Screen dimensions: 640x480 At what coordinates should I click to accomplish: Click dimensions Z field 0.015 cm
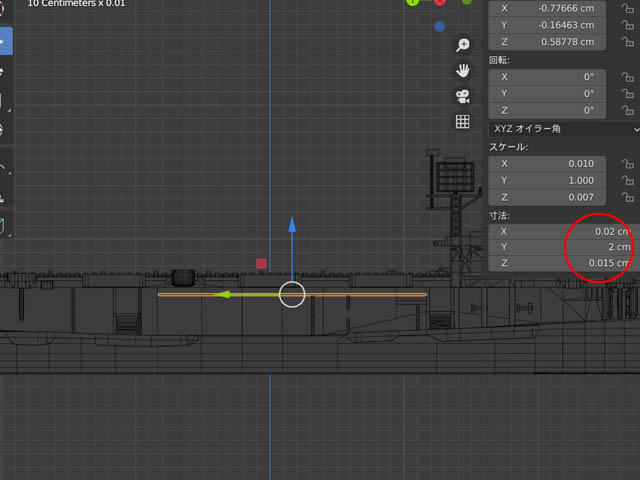(564, 263)
